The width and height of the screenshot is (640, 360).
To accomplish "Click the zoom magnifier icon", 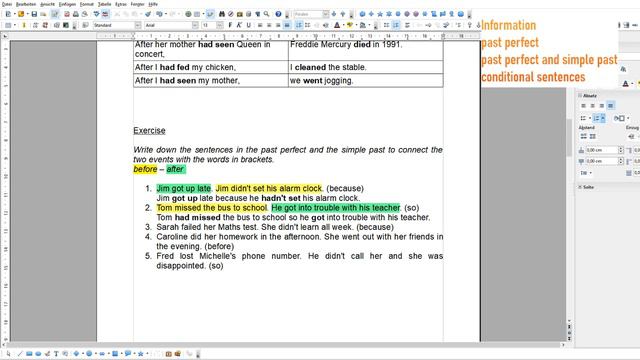I will pyautogui.click(x=267, y=14).
